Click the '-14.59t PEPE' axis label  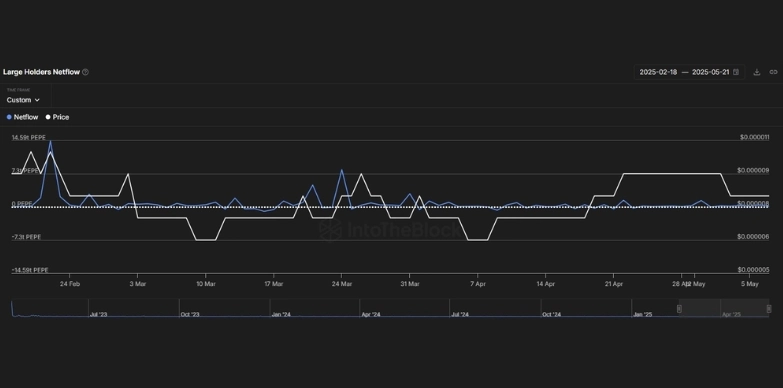pos(30,270)
